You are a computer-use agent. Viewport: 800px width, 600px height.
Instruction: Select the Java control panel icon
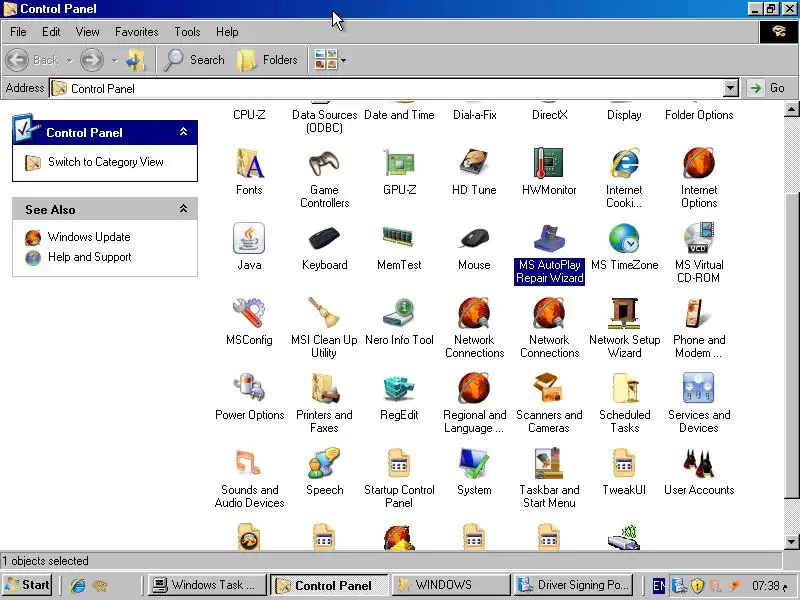(x=249, y=238)
